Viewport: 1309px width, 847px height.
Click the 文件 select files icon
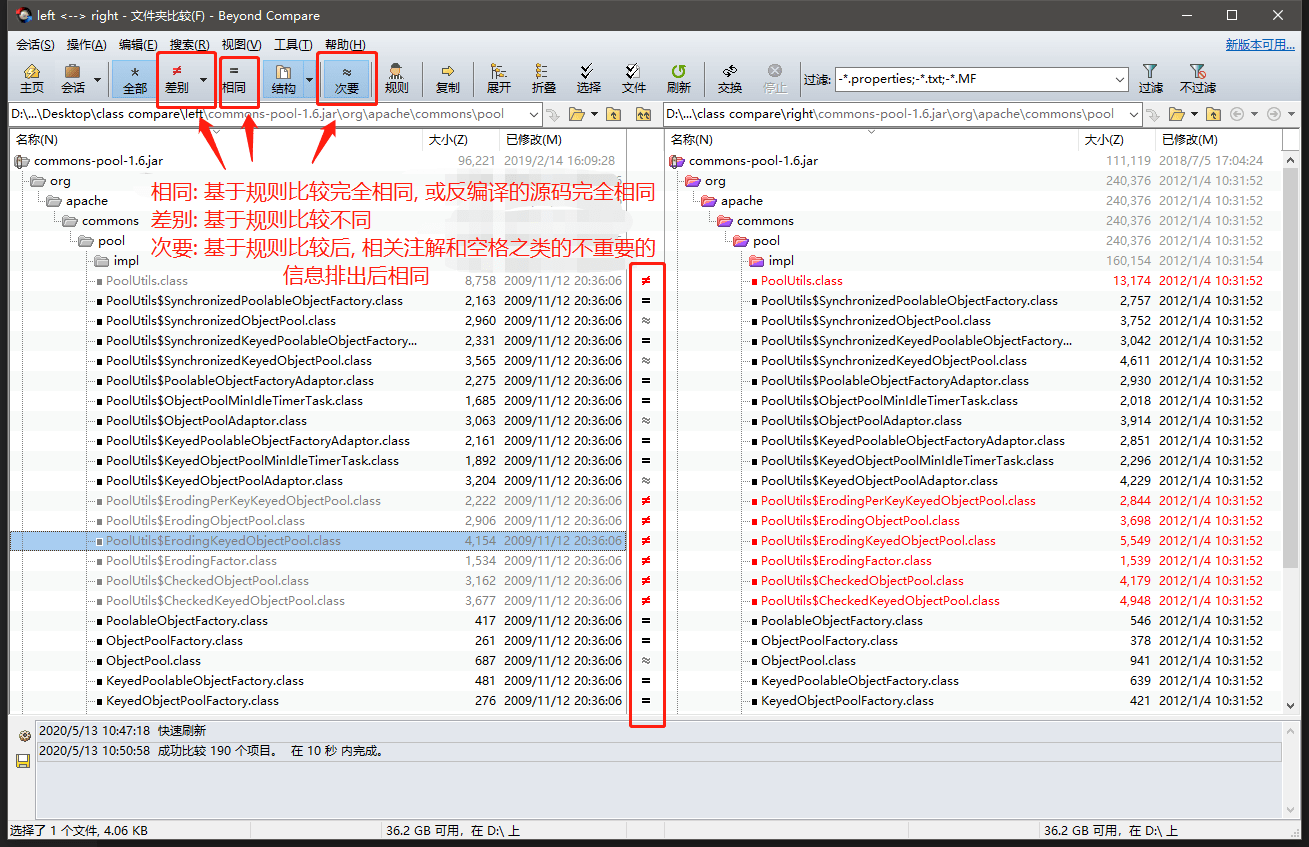tap(634, 79)
